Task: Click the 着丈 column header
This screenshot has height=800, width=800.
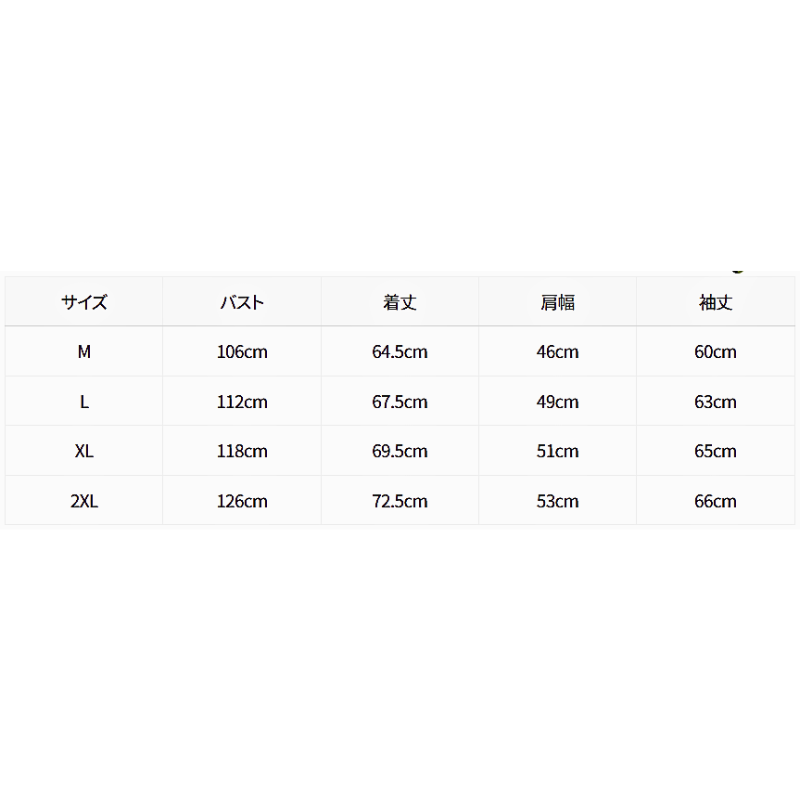Action: click(x=399, y=303)
